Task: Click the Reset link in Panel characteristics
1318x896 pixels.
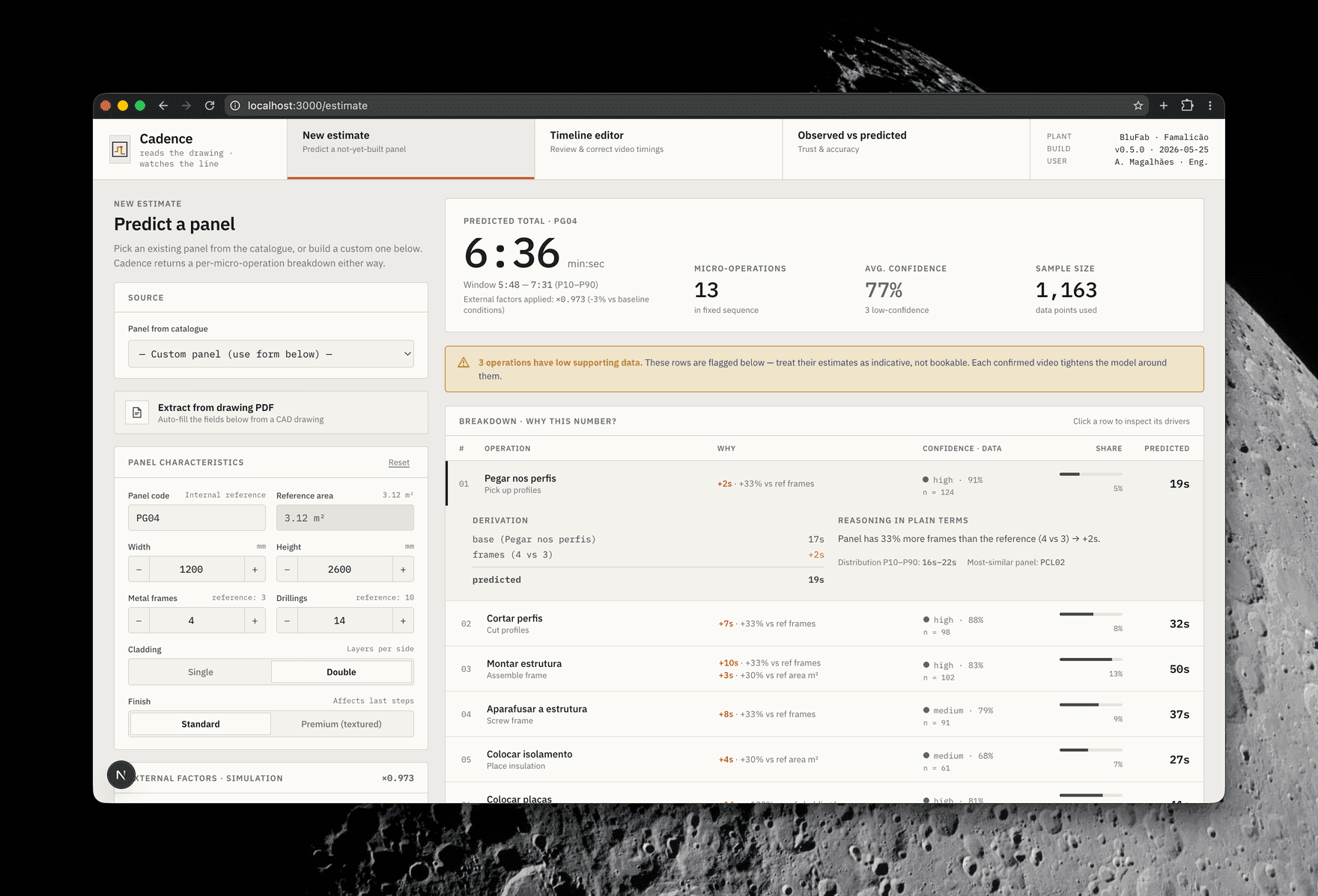Action: [x=399, y=463]
